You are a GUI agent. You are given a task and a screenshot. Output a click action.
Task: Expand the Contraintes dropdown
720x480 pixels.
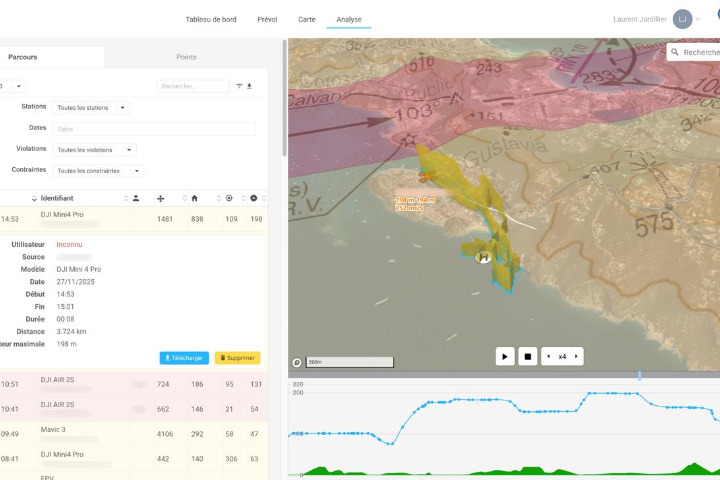click(99, 171)
